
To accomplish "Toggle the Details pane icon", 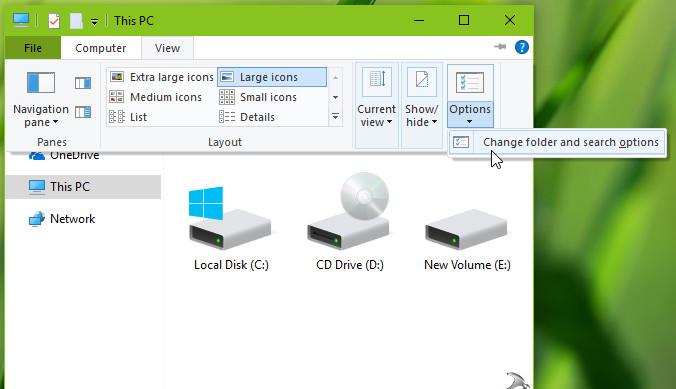I will point(83,113).
